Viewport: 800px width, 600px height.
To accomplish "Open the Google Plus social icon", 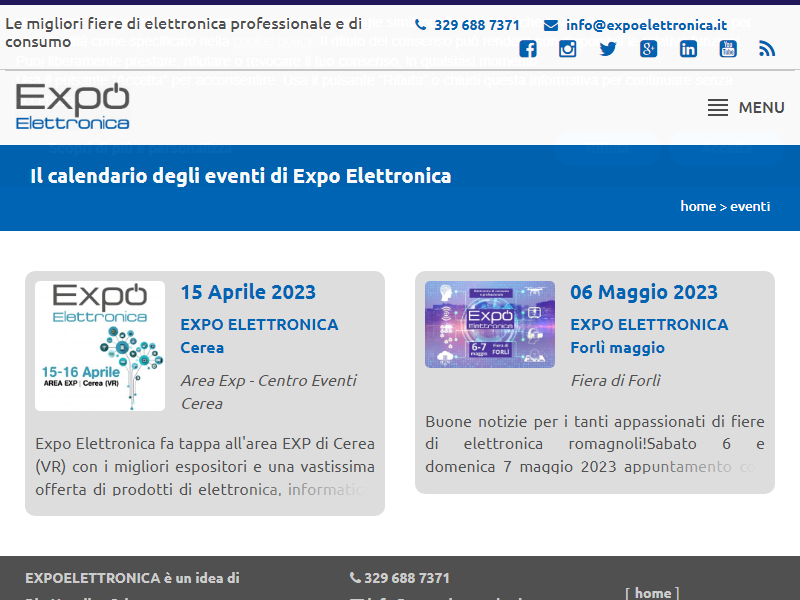I will point(648,49).
